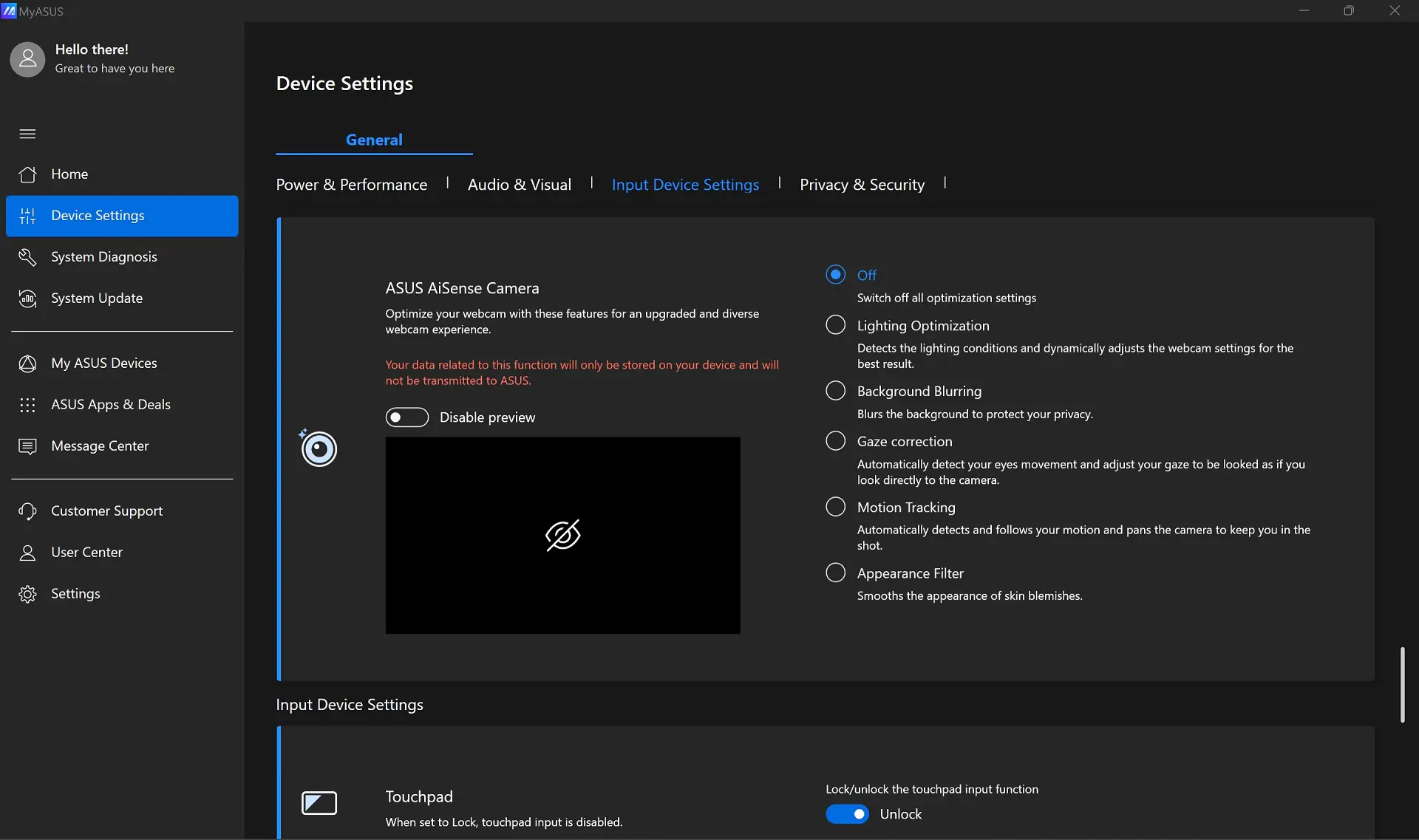Open Privacy & Security section
The height and width of the screenshot is (840, 1419).
[862, 185]
